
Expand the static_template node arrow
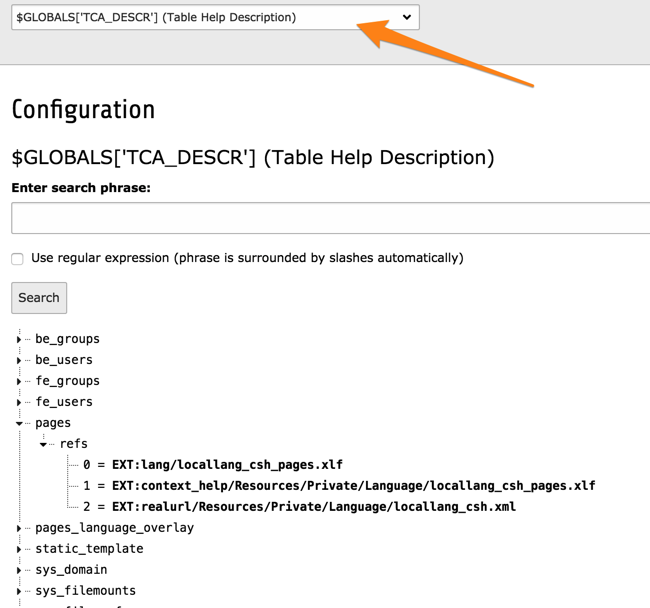19,550
